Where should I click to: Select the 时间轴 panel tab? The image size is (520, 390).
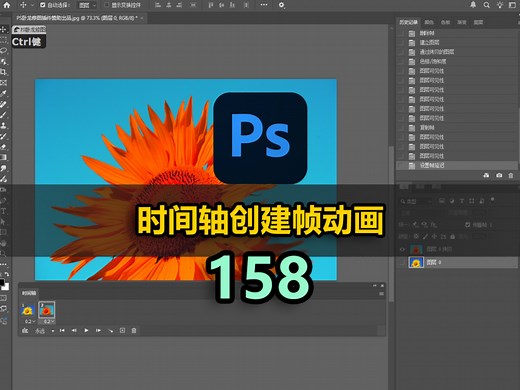(29, 293)
